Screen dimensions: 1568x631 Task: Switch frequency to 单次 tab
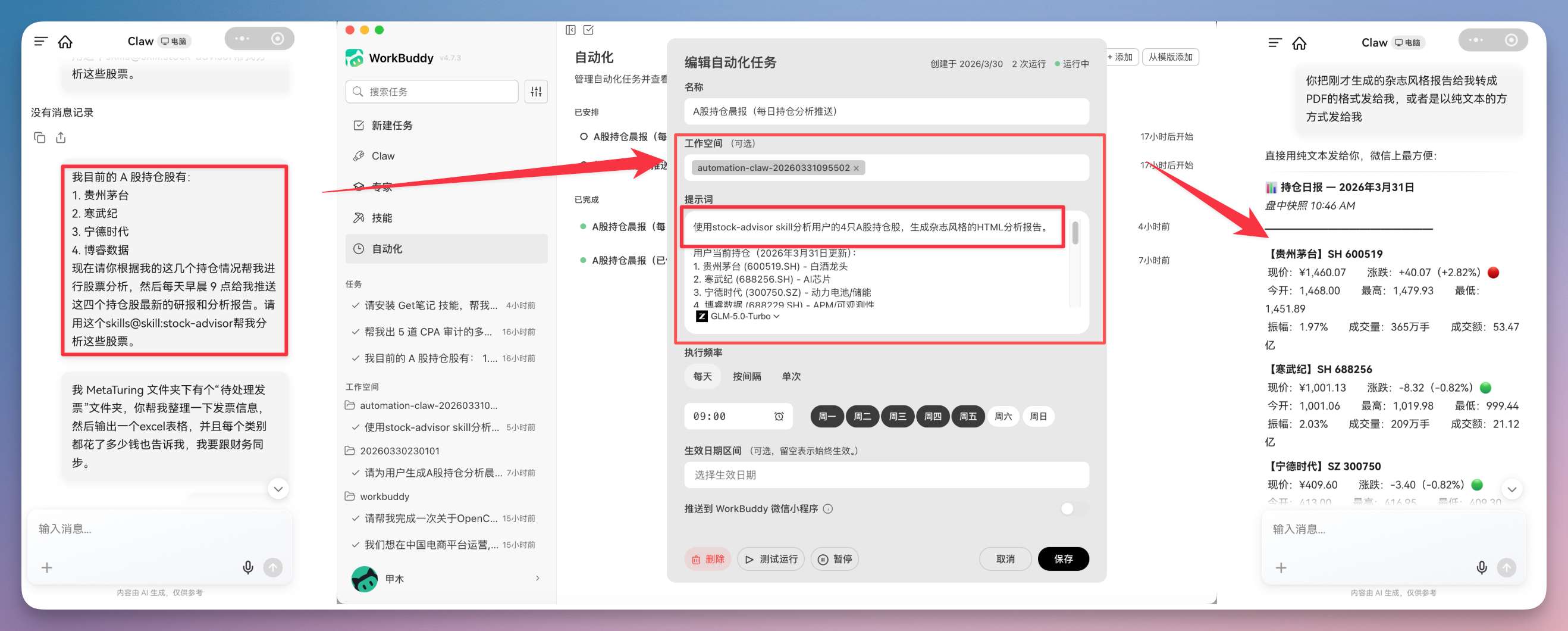(x=791, y=376)
